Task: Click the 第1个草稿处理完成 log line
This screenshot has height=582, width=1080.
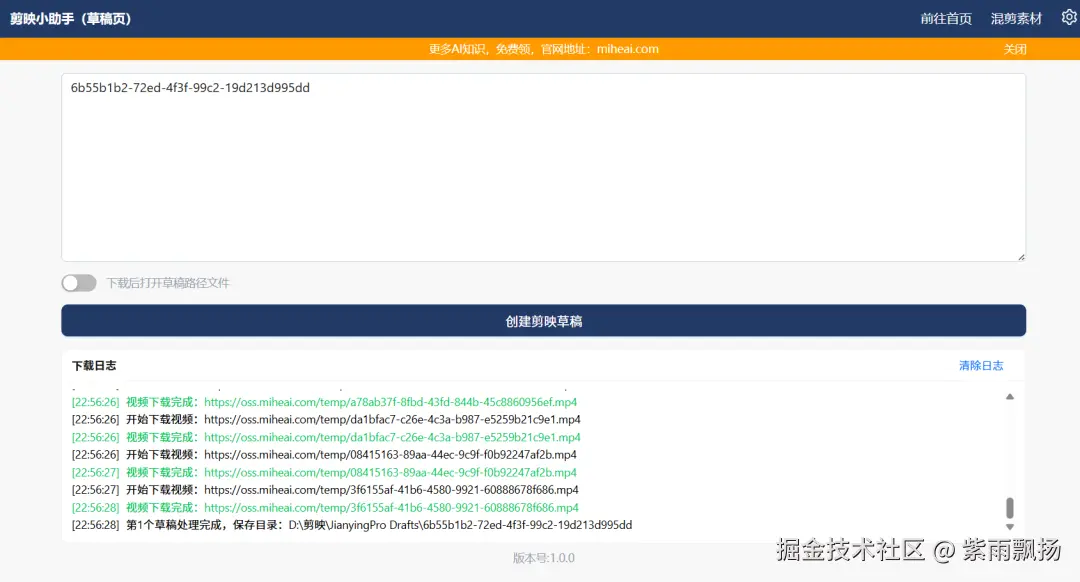Action: pos(352,525)
